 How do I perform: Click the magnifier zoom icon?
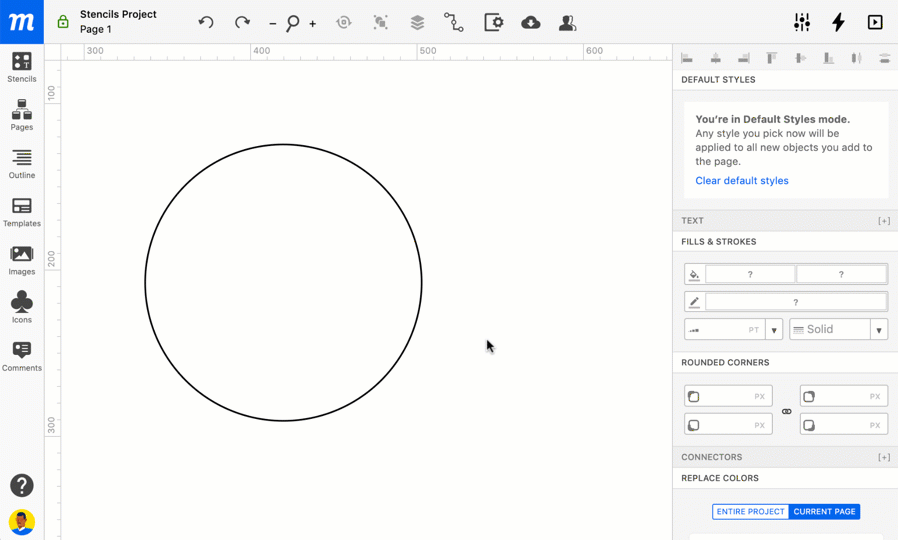point(293,23)
